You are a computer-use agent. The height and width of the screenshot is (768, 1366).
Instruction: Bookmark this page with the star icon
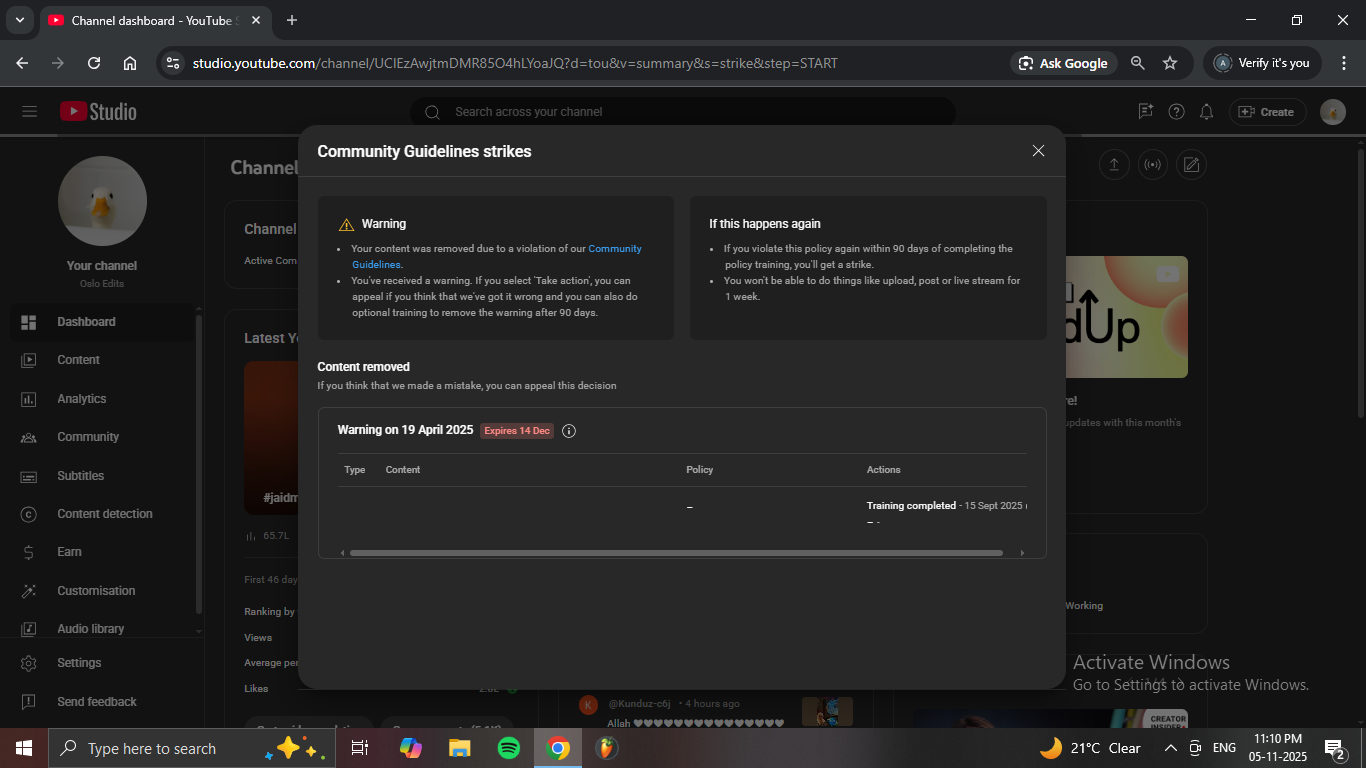(1170, 63)
